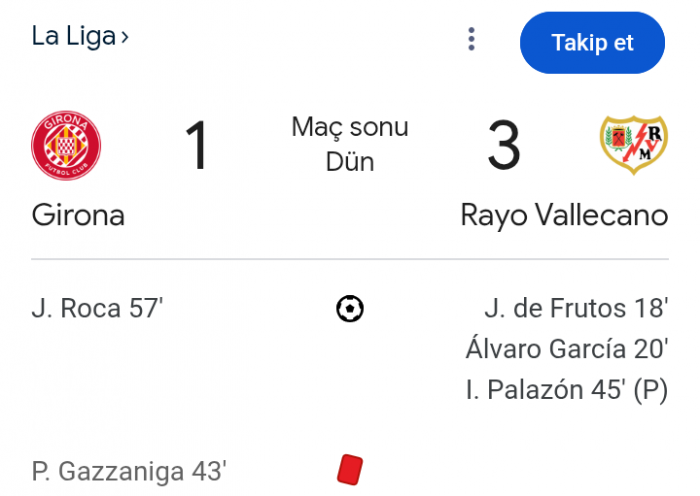Select the Rayo Vallecano team name
The width and height of the screenshot is (700, 496).
coord(564,215)
